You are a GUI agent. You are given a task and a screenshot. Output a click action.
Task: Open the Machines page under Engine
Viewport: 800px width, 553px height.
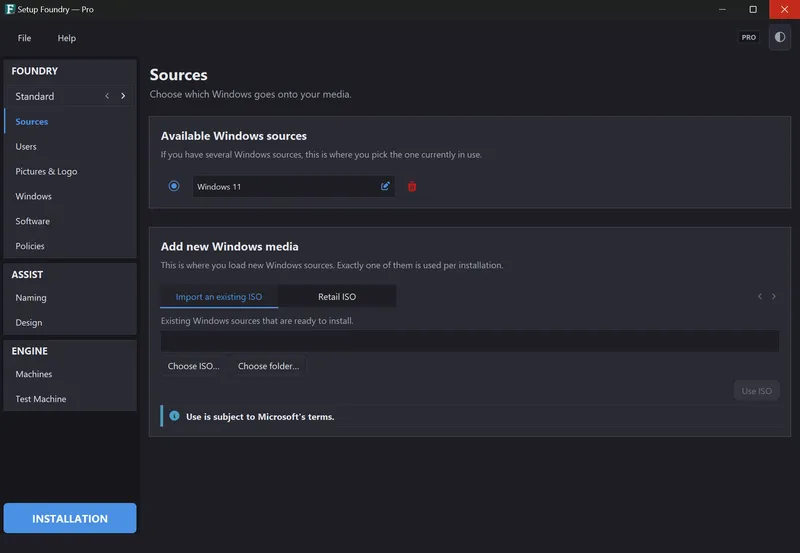[x=70, y=374]
